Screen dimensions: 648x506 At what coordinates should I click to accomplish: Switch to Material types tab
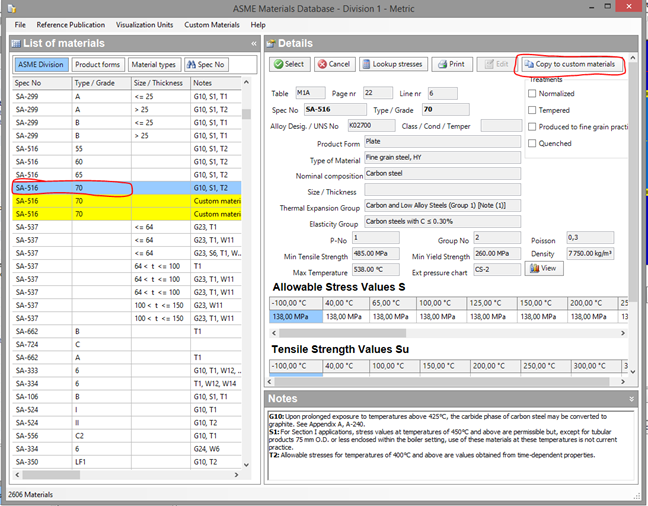(154, 64)
